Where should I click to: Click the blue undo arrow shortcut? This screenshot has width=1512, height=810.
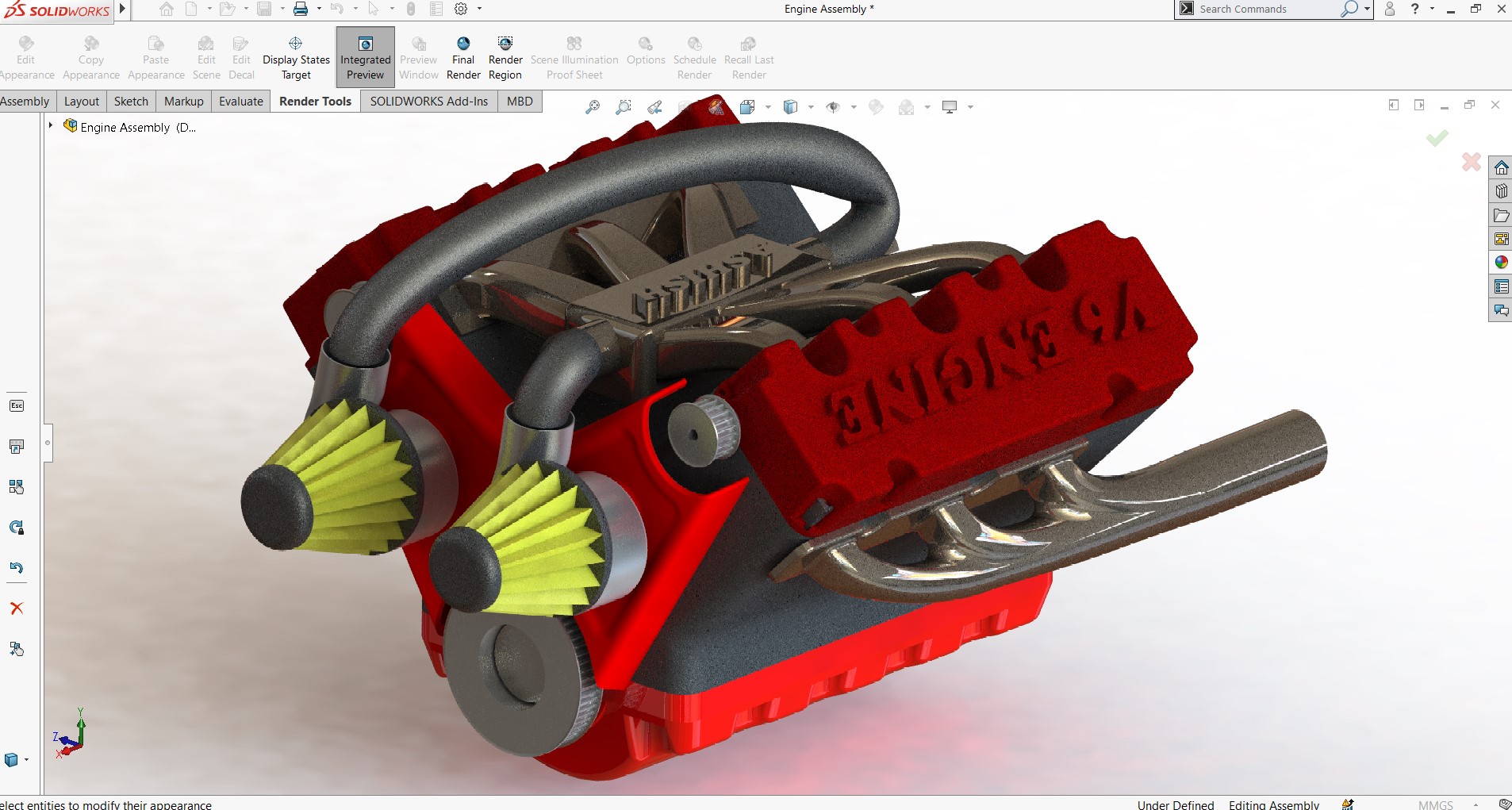[x=17, y=568]
